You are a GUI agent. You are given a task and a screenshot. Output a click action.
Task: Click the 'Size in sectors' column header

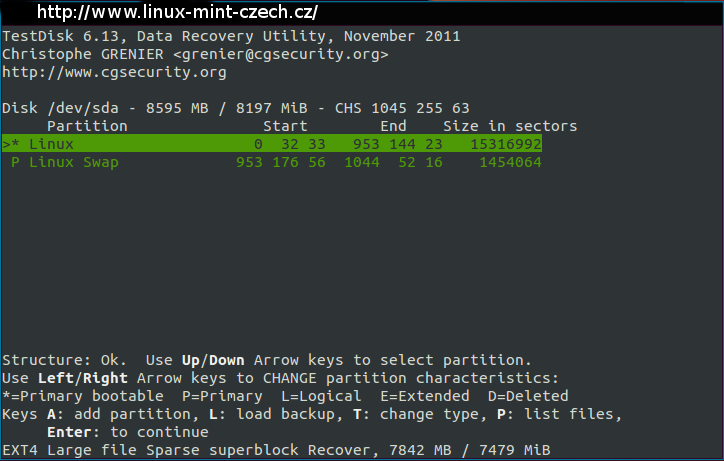(x=510, y=126)
